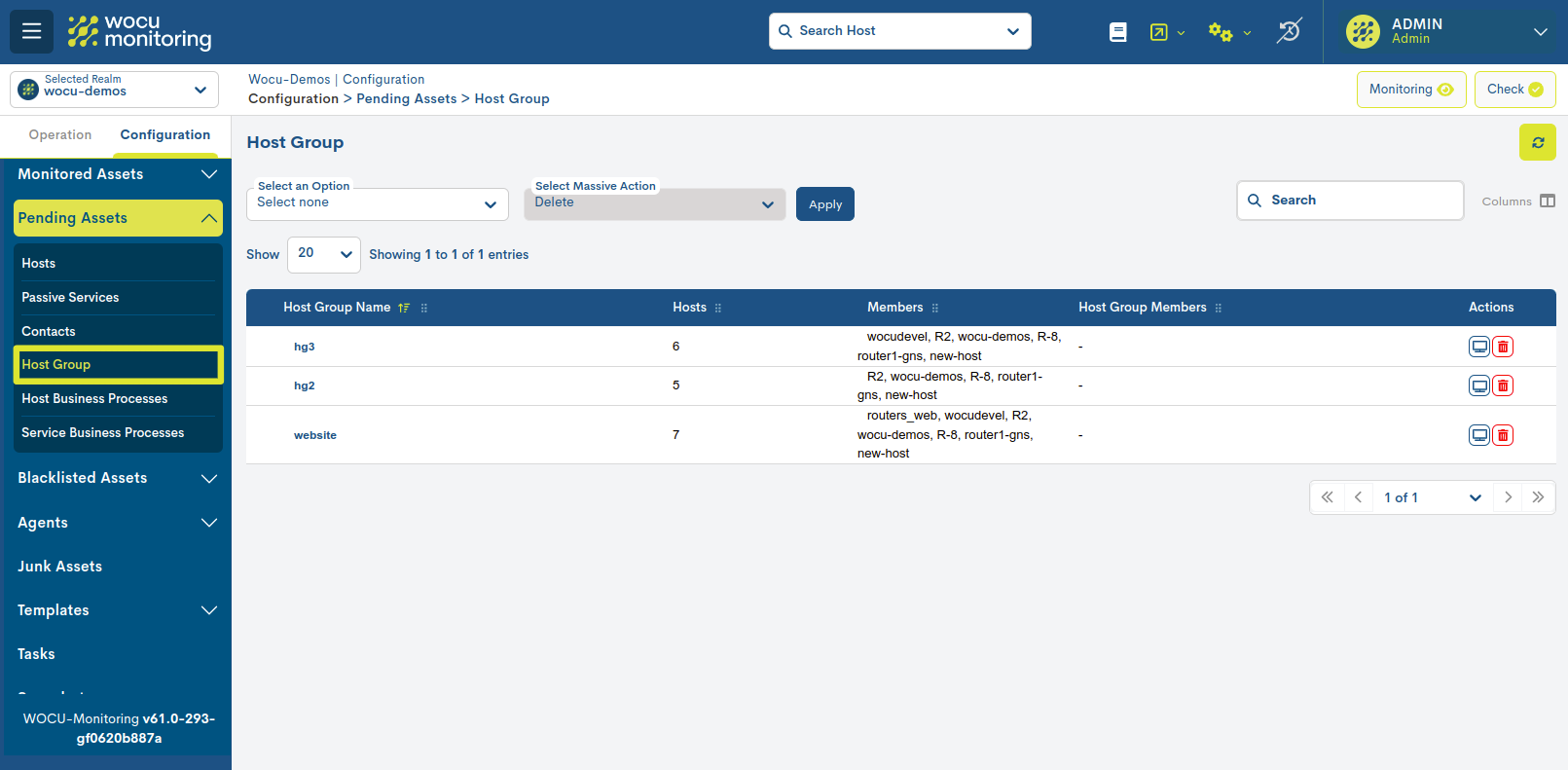Image resolution: width=1568 pixels, height=770 pixels.
Task: Click the Members column grip icon
Action: point(935,308)
